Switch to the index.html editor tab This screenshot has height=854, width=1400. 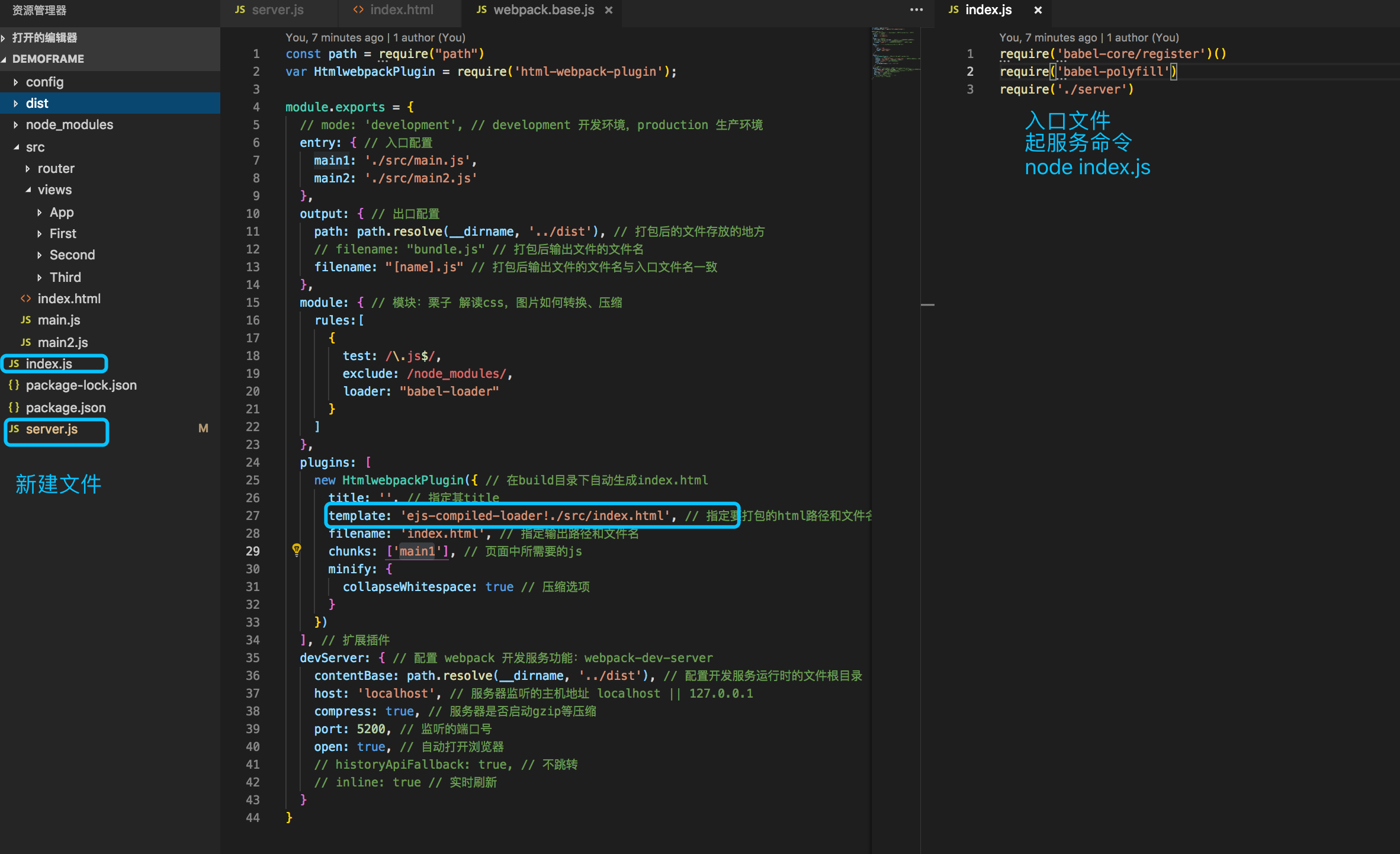click(x=401, y=10)
